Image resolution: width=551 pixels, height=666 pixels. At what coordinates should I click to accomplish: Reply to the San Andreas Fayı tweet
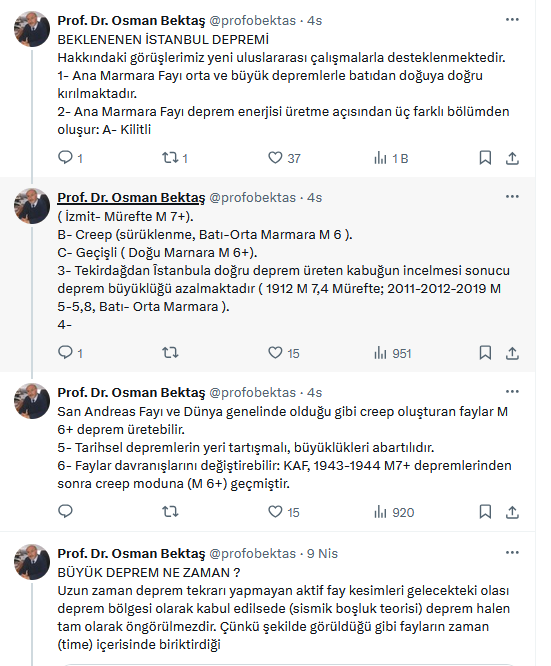coord(65,512)
